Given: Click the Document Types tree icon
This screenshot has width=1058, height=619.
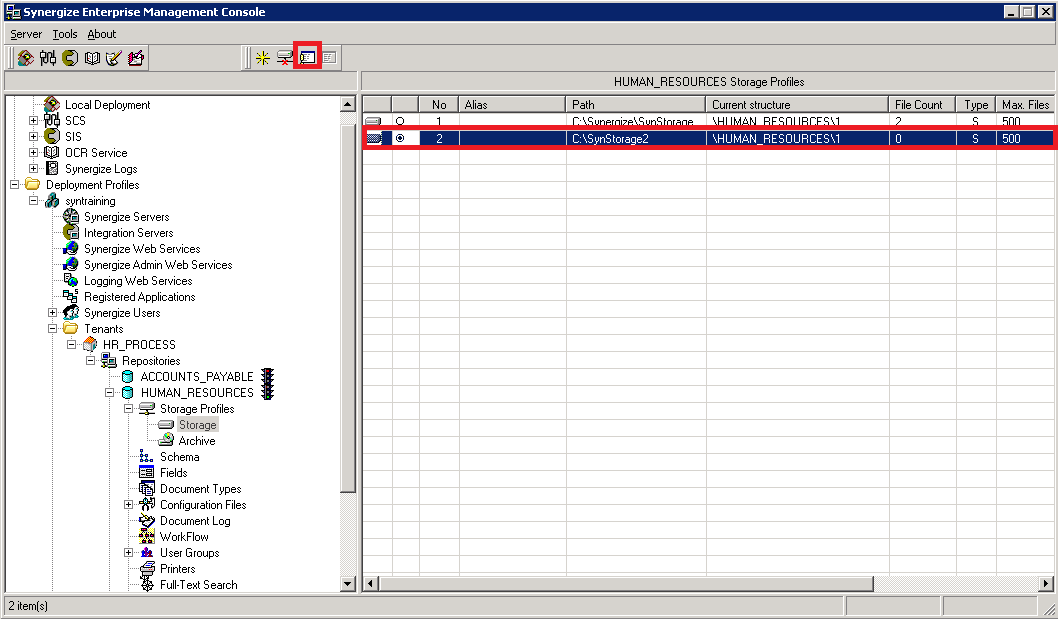Looking at the screenshot, I should click(x=146, y=489).
